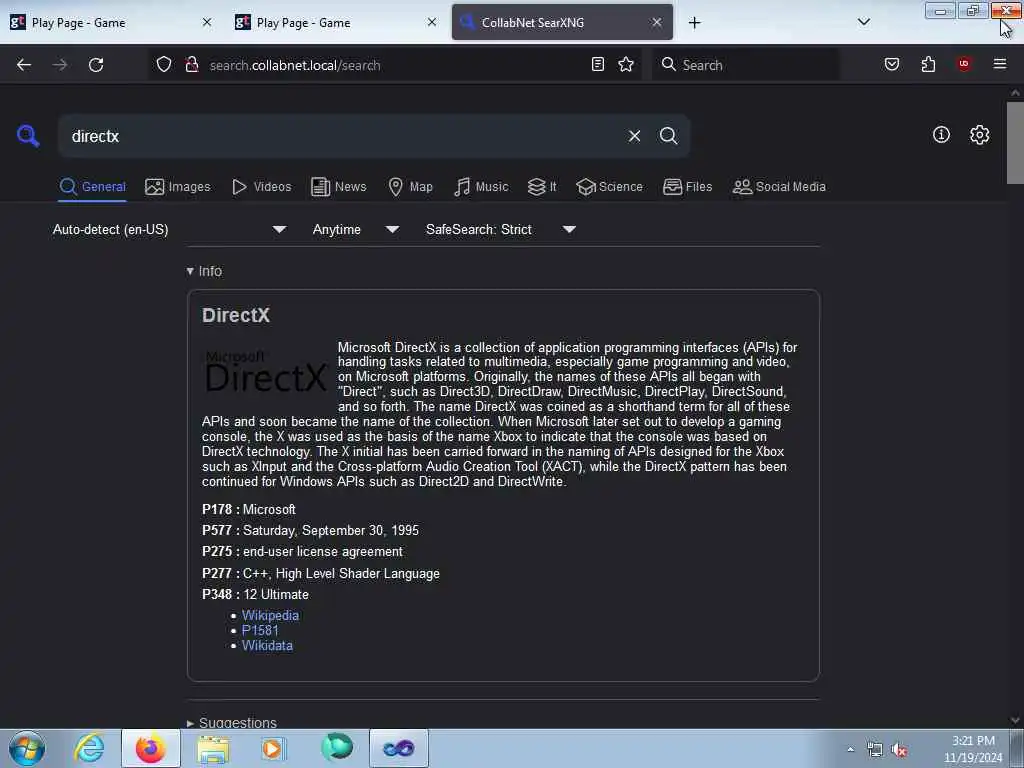
Task: Open the Wikipedia link
Action: pos(270,615)
